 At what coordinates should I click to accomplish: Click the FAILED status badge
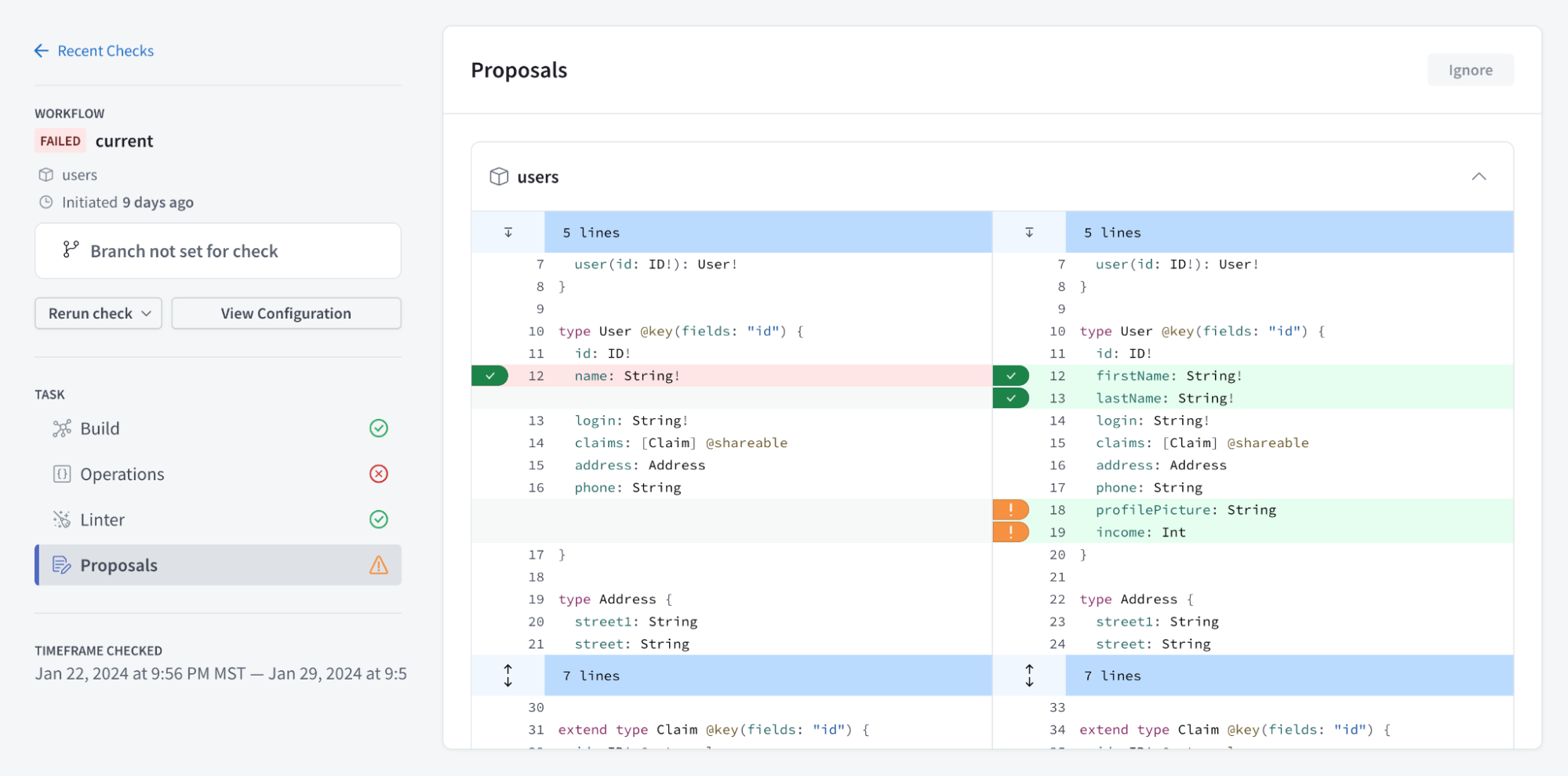60,141
